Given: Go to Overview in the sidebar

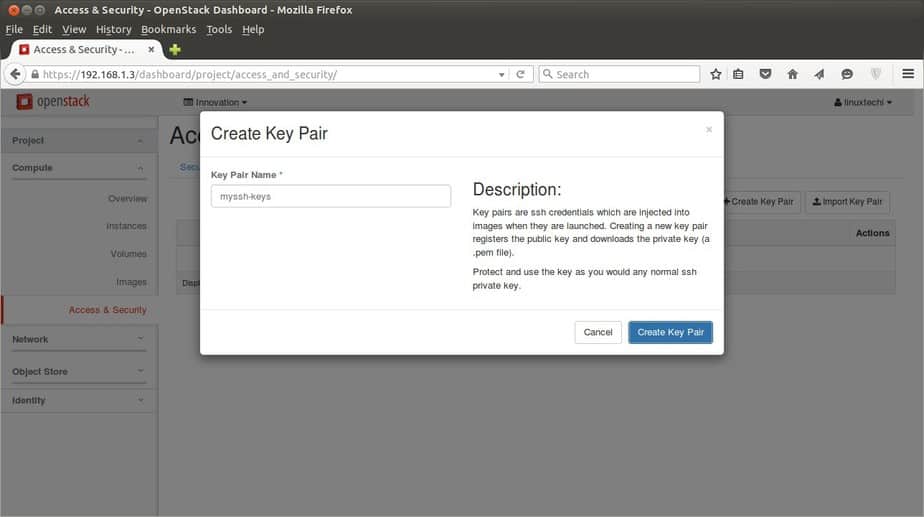Looking at the screenshot, I should click(x=127, y=199).
